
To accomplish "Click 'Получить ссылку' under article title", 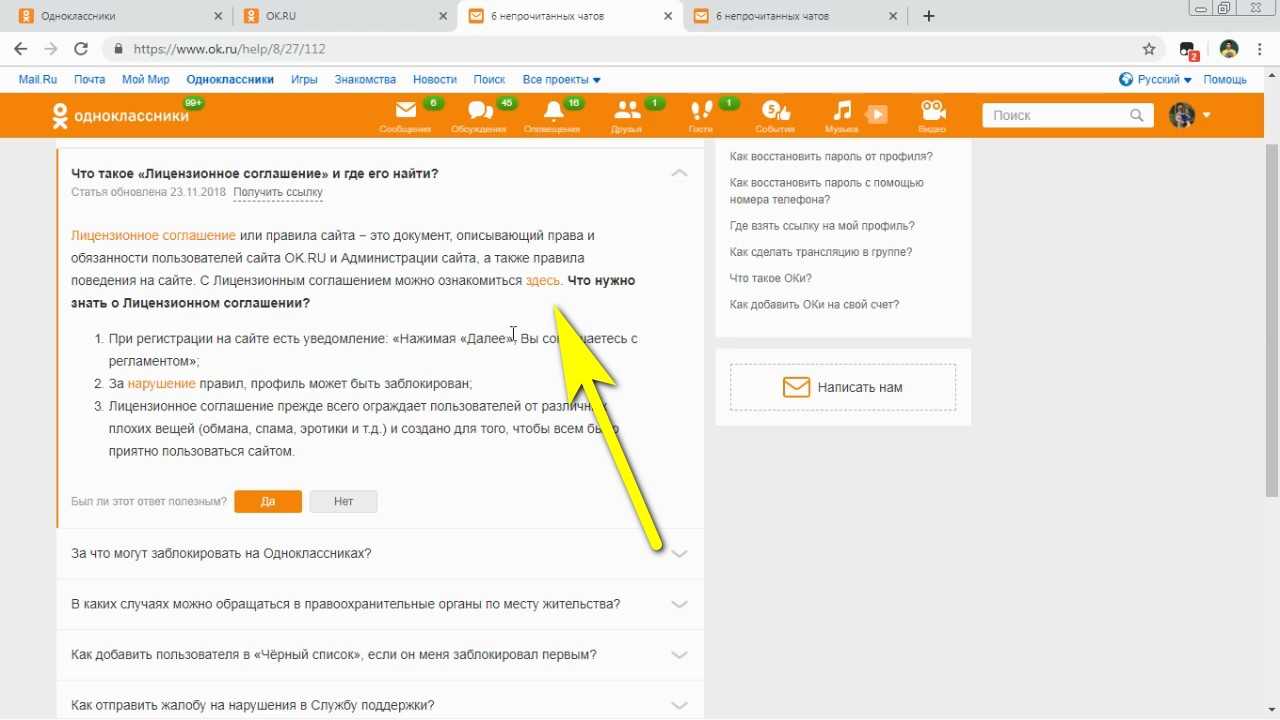I will (x=278, y=192).
